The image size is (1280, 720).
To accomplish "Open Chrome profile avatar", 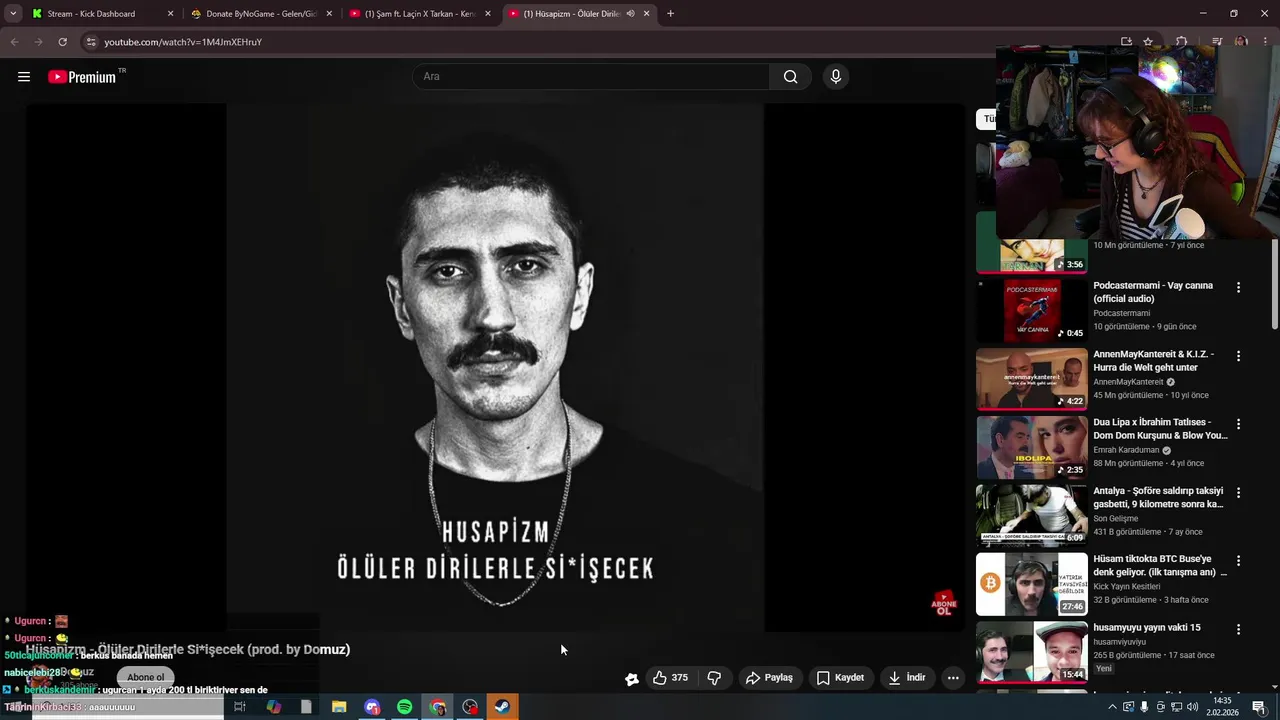I will [x=1241, y=42].
